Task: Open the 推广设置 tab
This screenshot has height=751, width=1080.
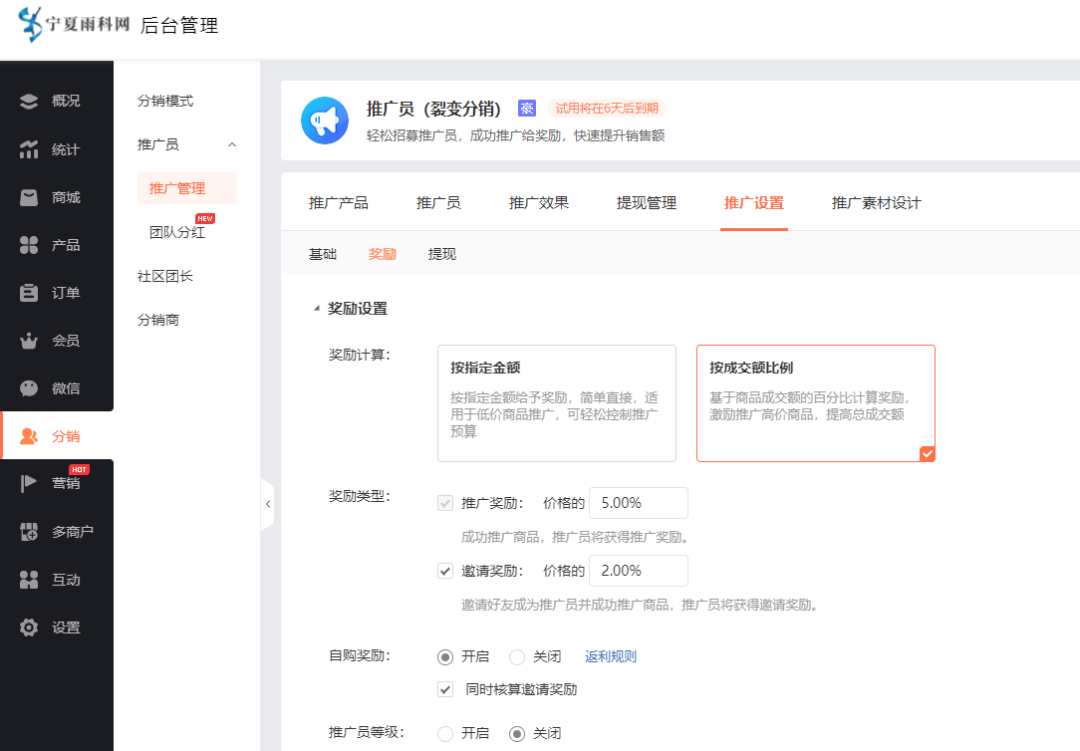Action: pos(754,203)
